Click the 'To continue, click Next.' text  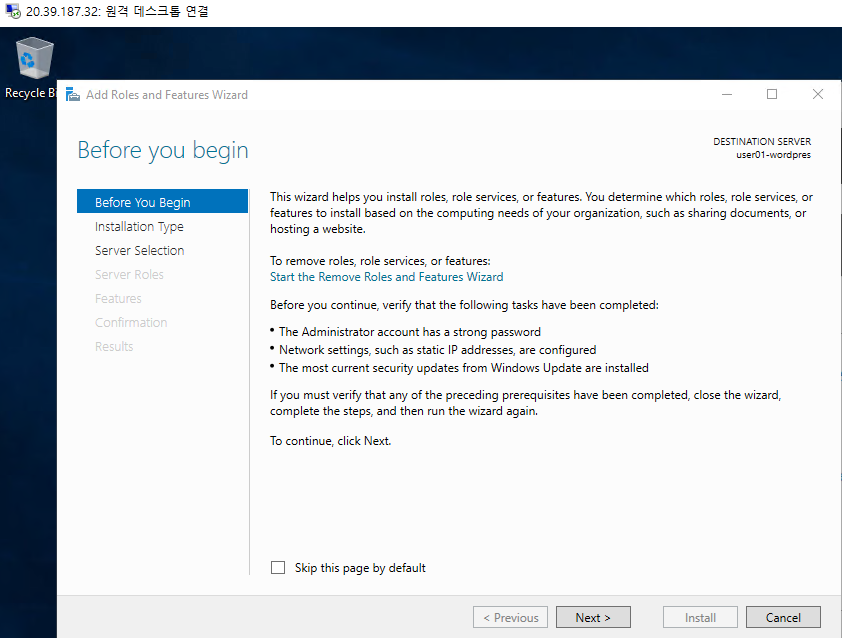330,441
